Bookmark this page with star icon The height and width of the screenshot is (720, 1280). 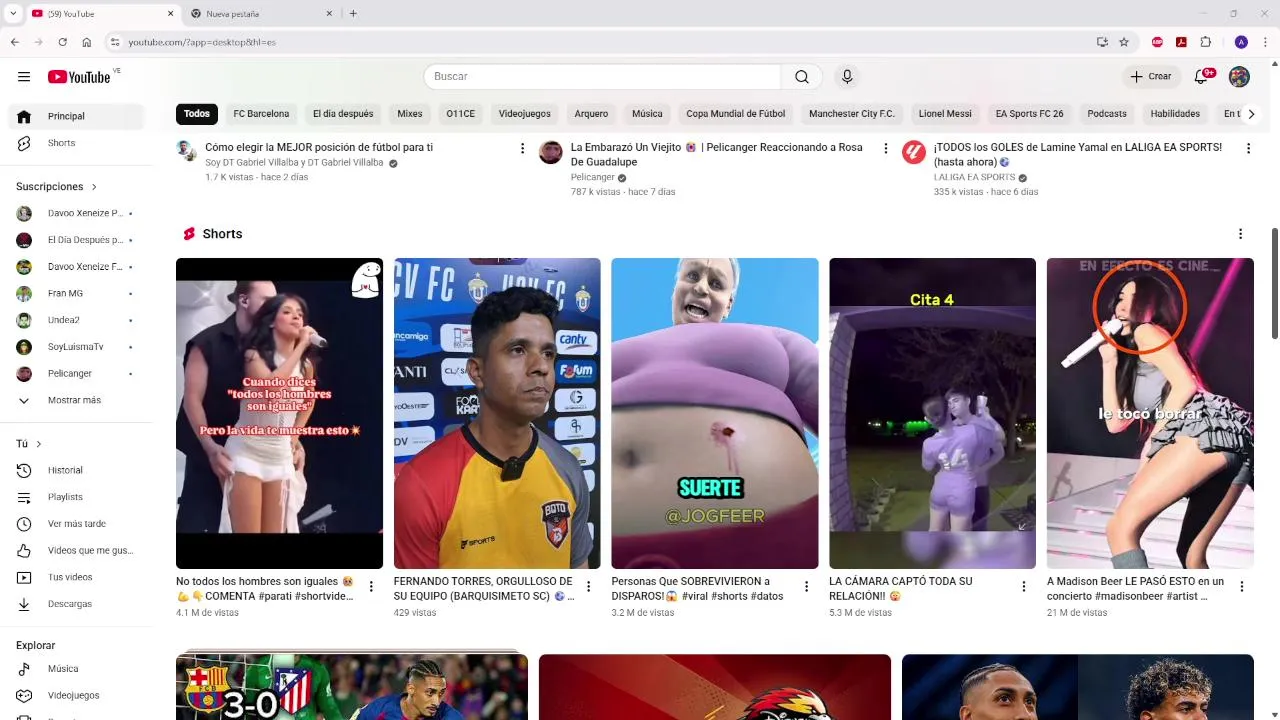click(1124, 42)
